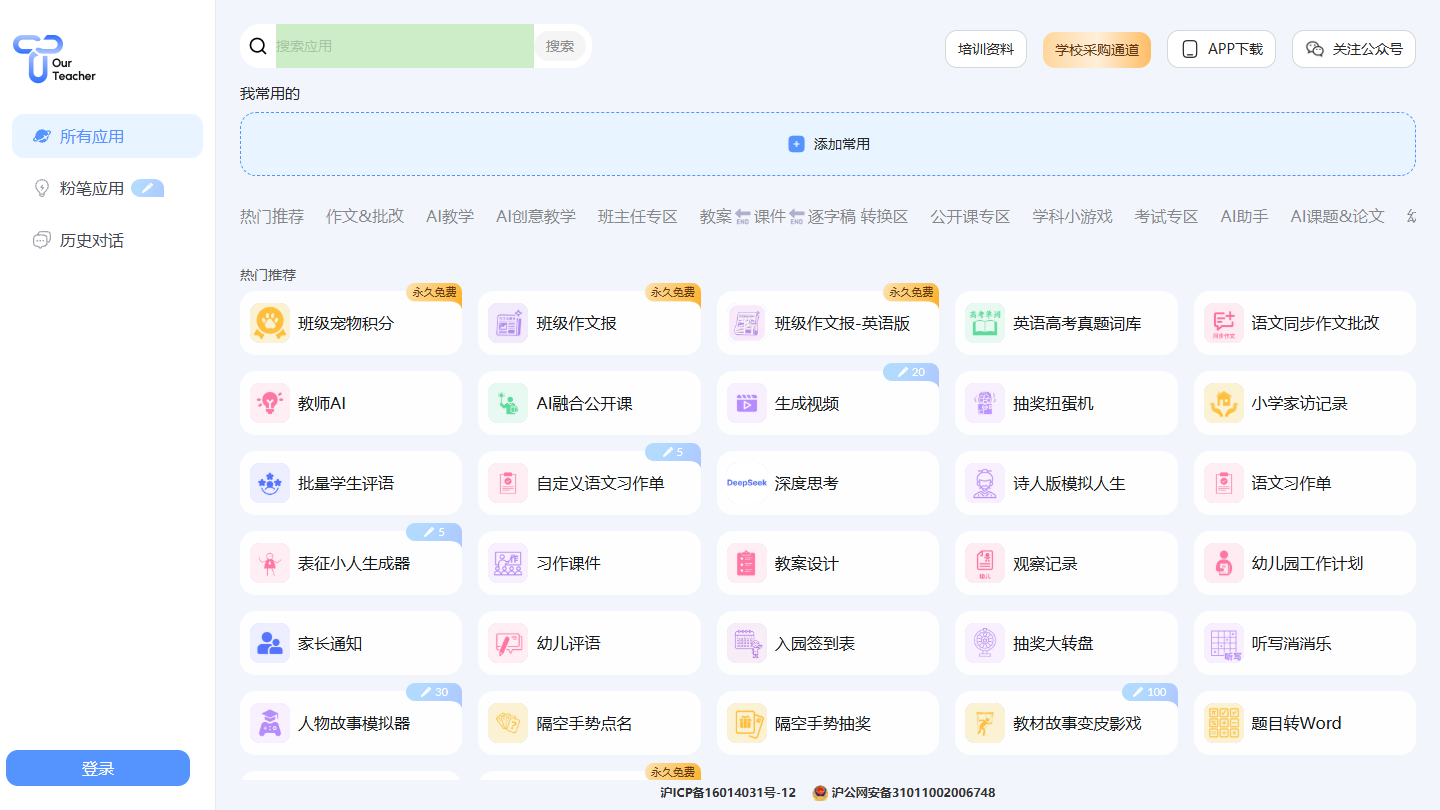Open the 班主任专区 category tab
The image size is (1440, 810).
[638, 216]
